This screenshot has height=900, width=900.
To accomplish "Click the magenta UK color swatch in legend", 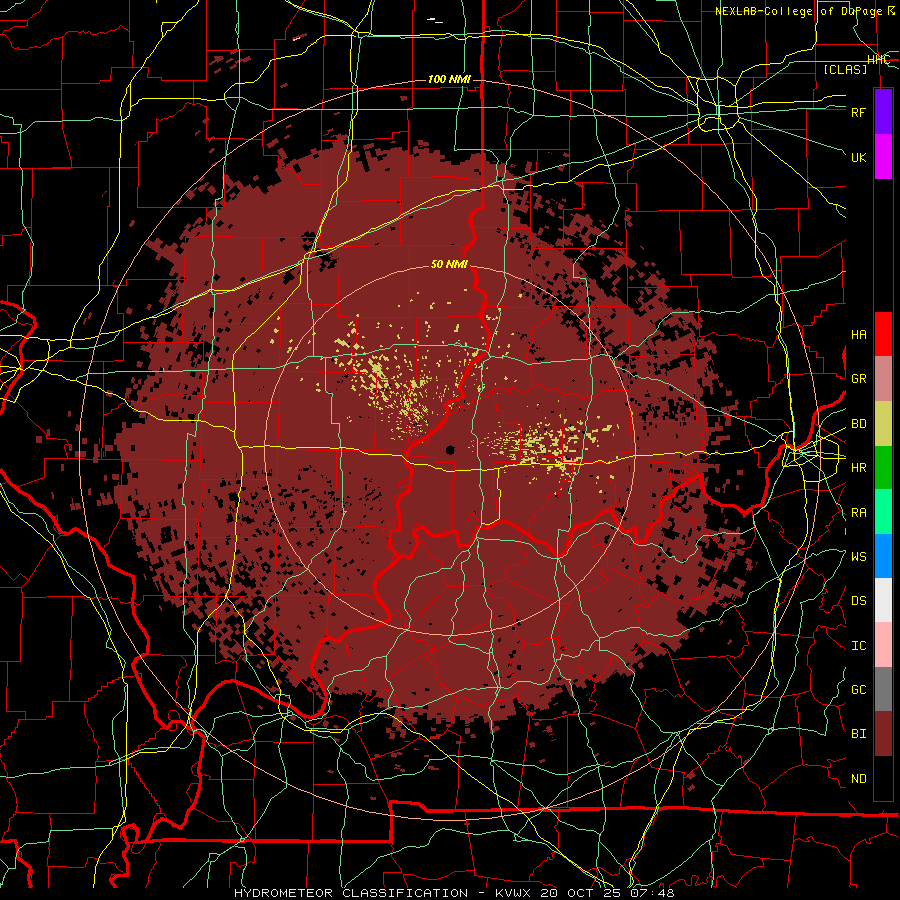I will [x=883, y=157].
